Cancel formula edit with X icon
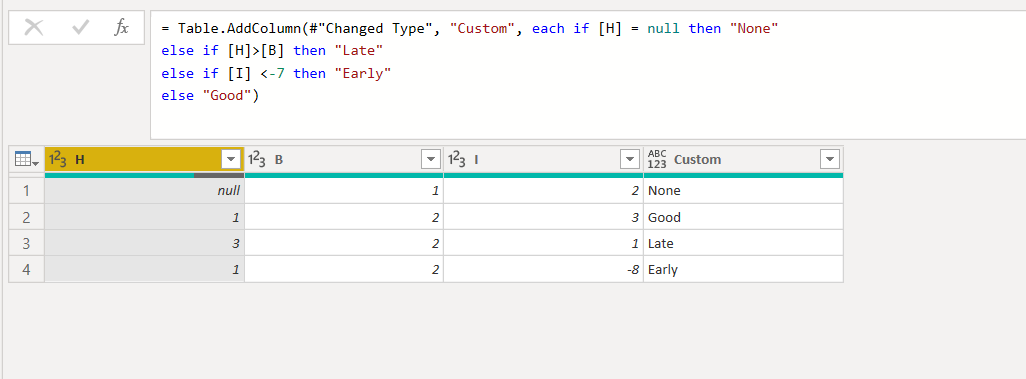 (x=33, y=27)
